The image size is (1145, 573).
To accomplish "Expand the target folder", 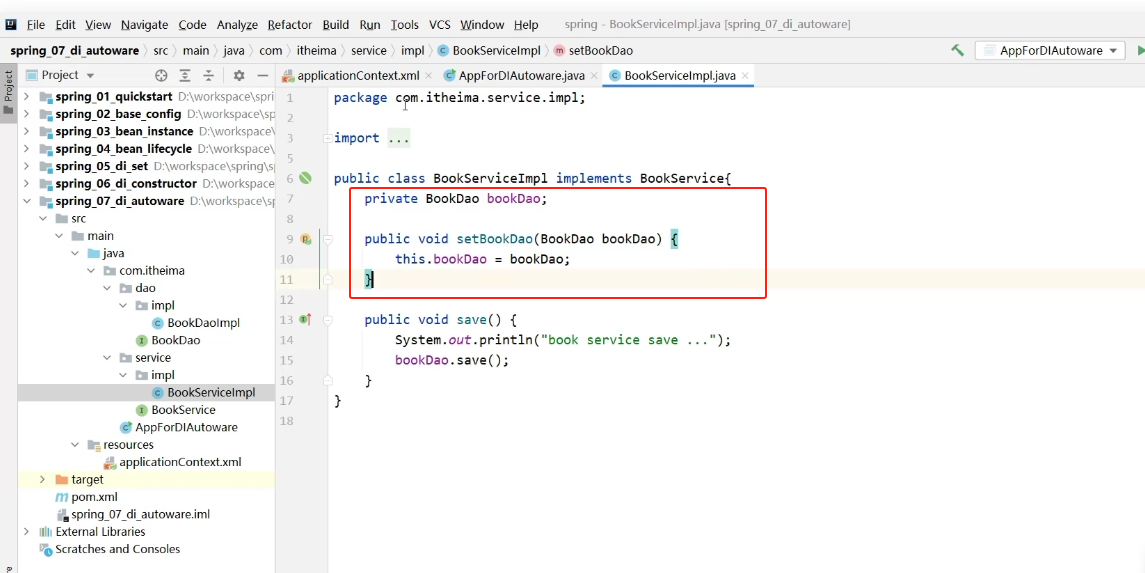I will point(43,480).
